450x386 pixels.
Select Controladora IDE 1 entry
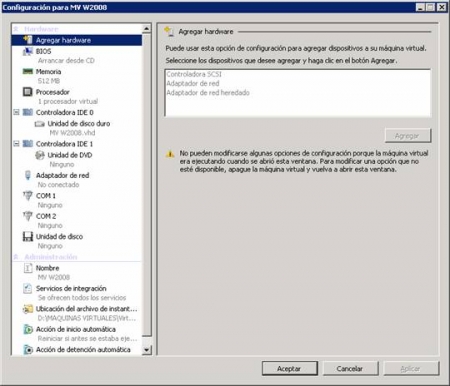click(64, 144)
